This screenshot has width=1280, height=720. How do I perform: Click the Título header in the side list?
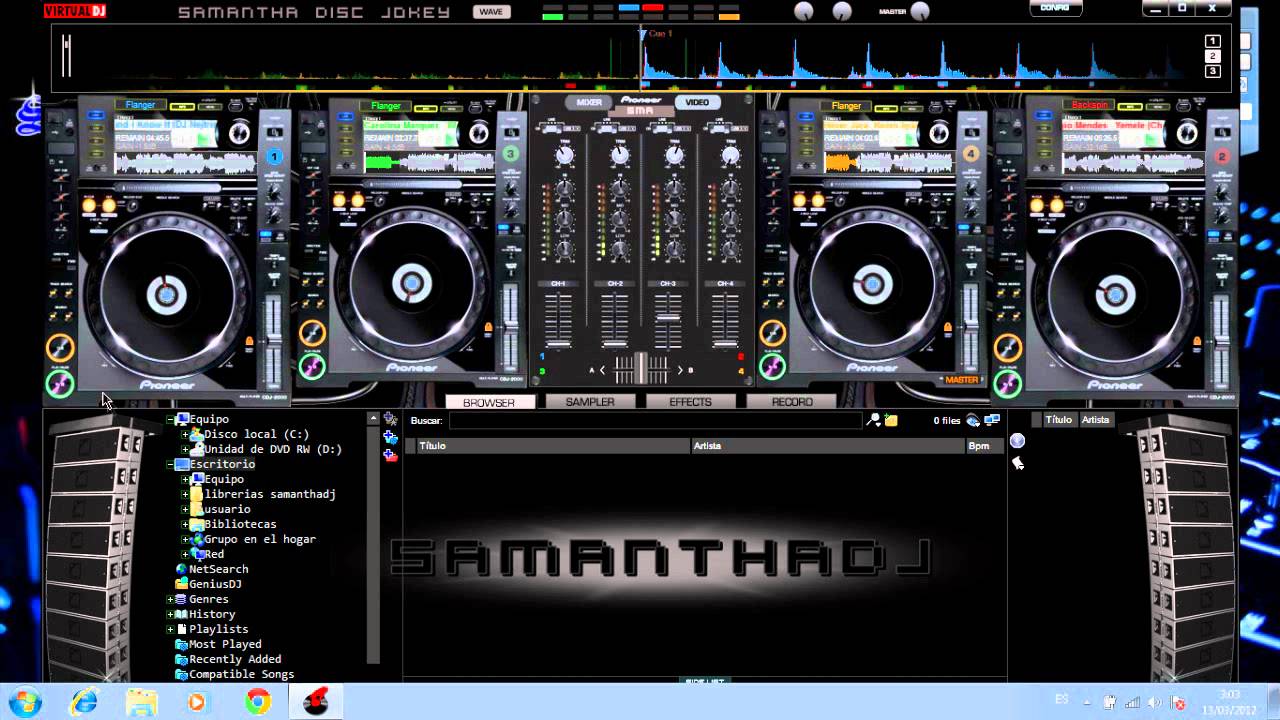click(x=1059, y=420)
